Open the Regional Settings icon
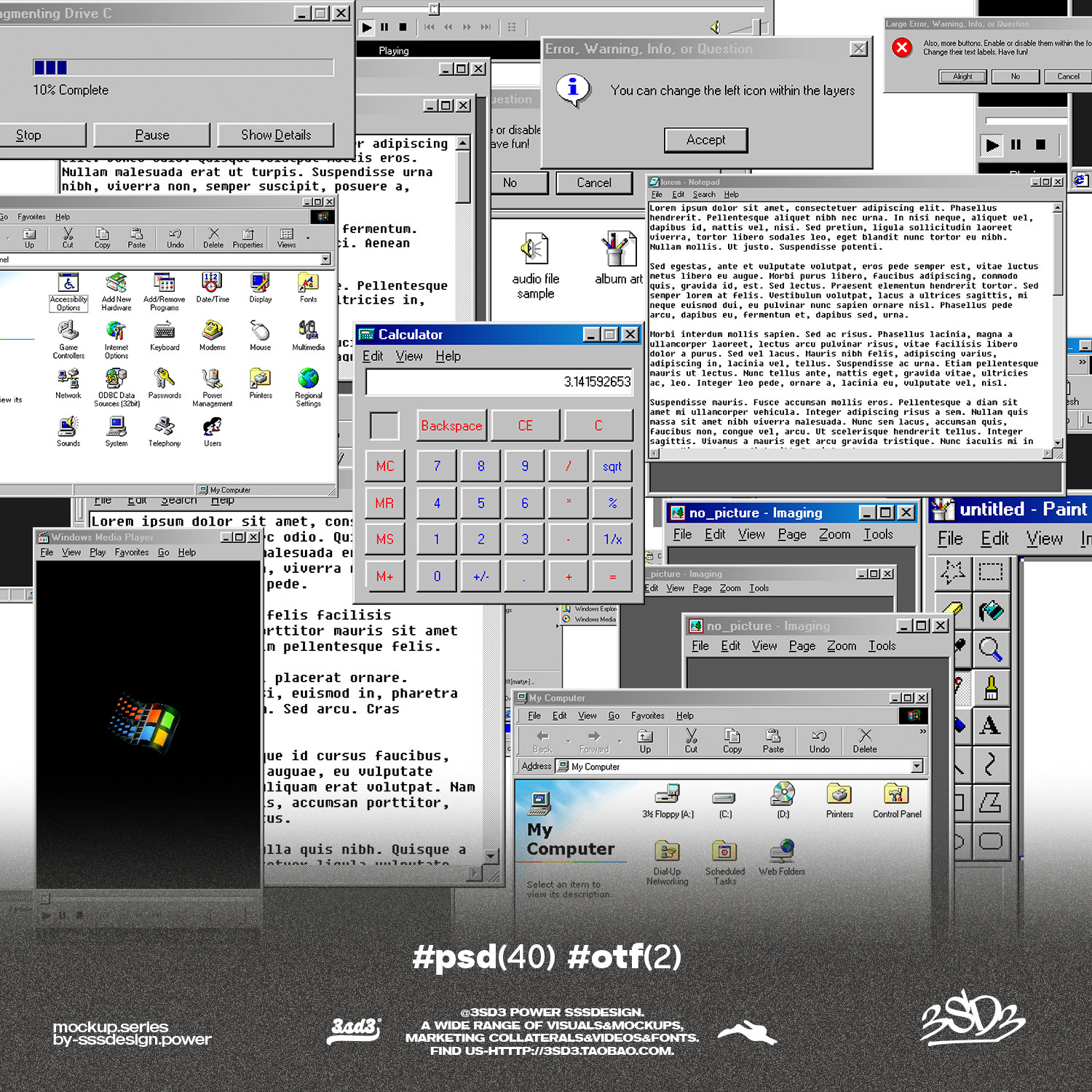 (x=309, y=388)
